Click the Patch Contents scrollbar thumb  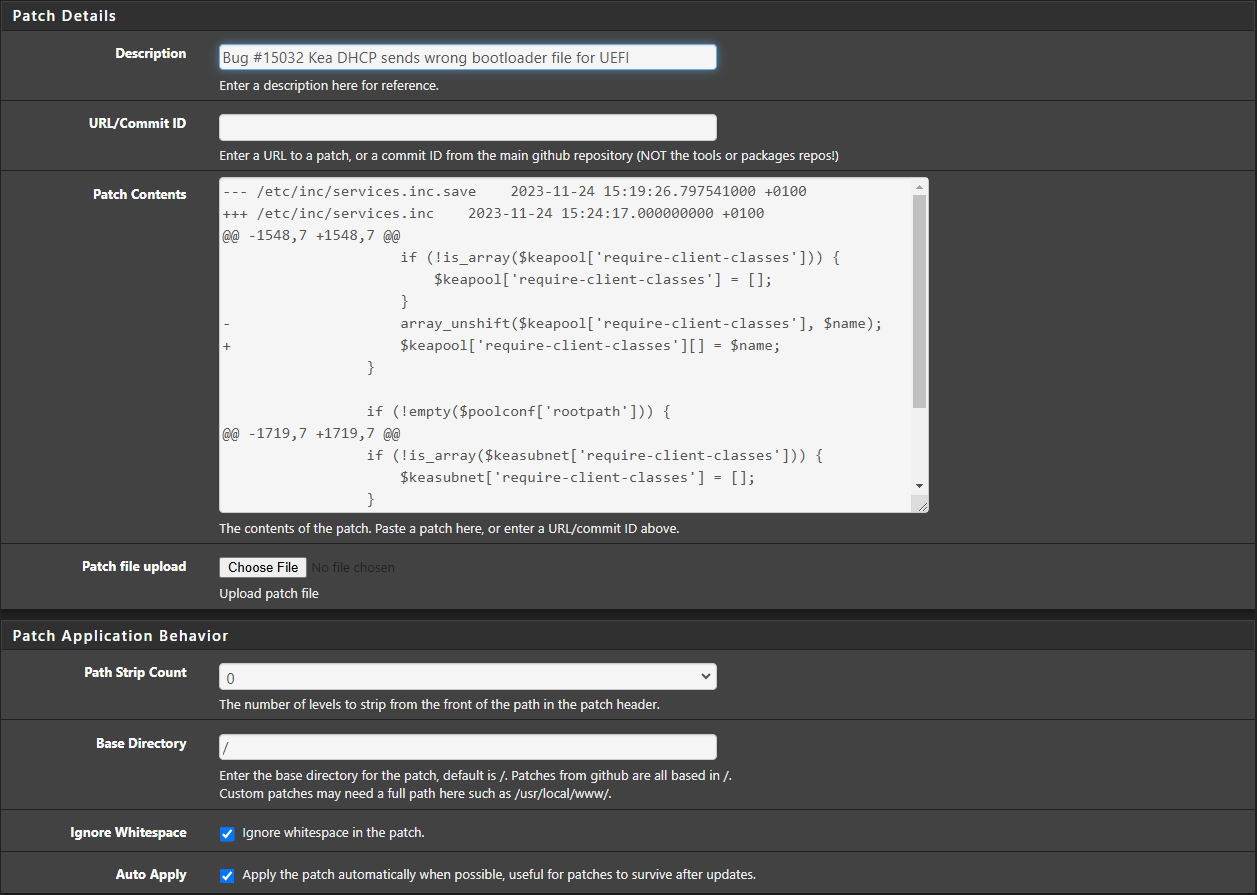click(x=919, y=301)
